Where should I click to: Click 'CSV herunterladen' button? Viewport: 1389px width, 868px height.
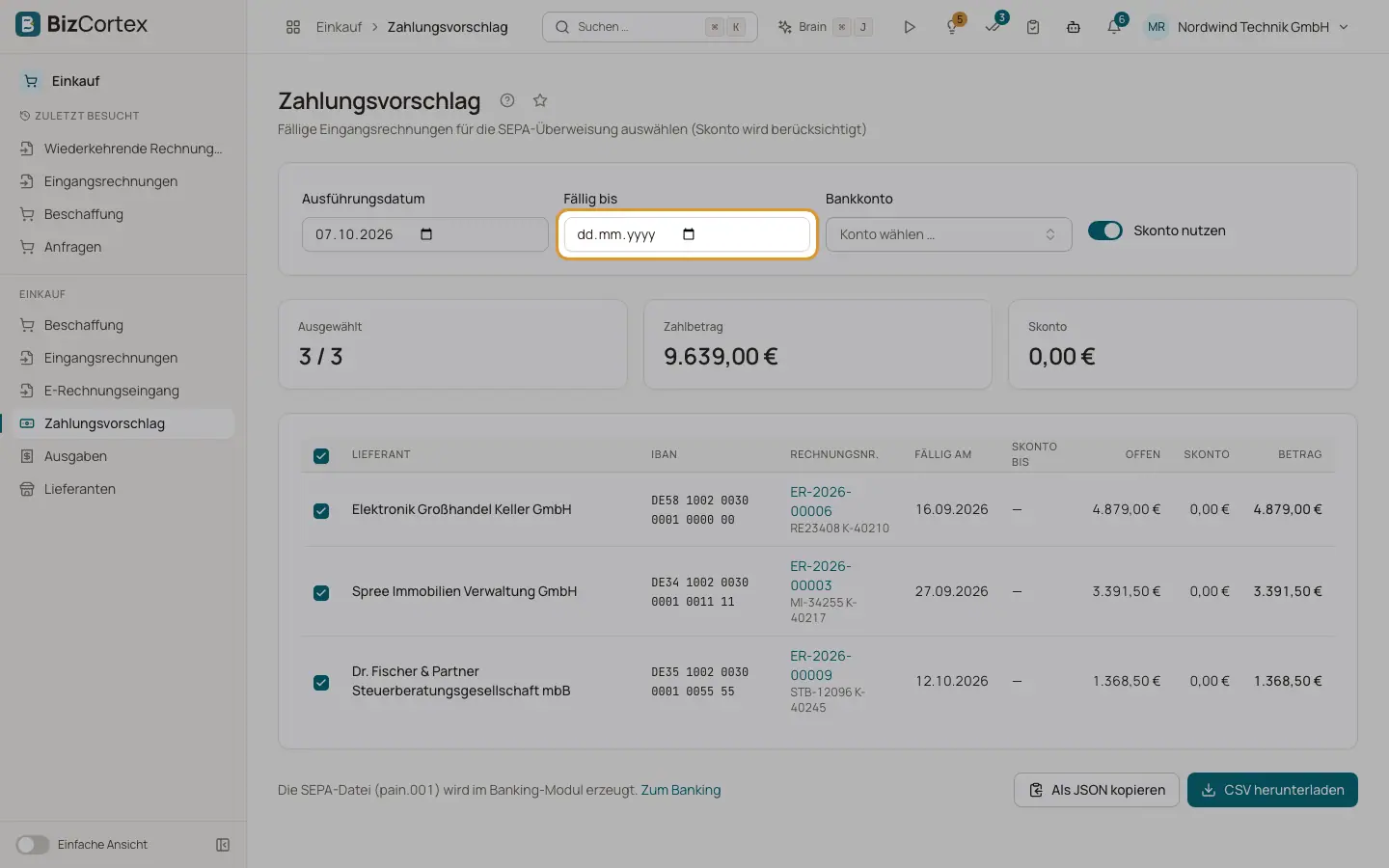[x=1272, y=790]
